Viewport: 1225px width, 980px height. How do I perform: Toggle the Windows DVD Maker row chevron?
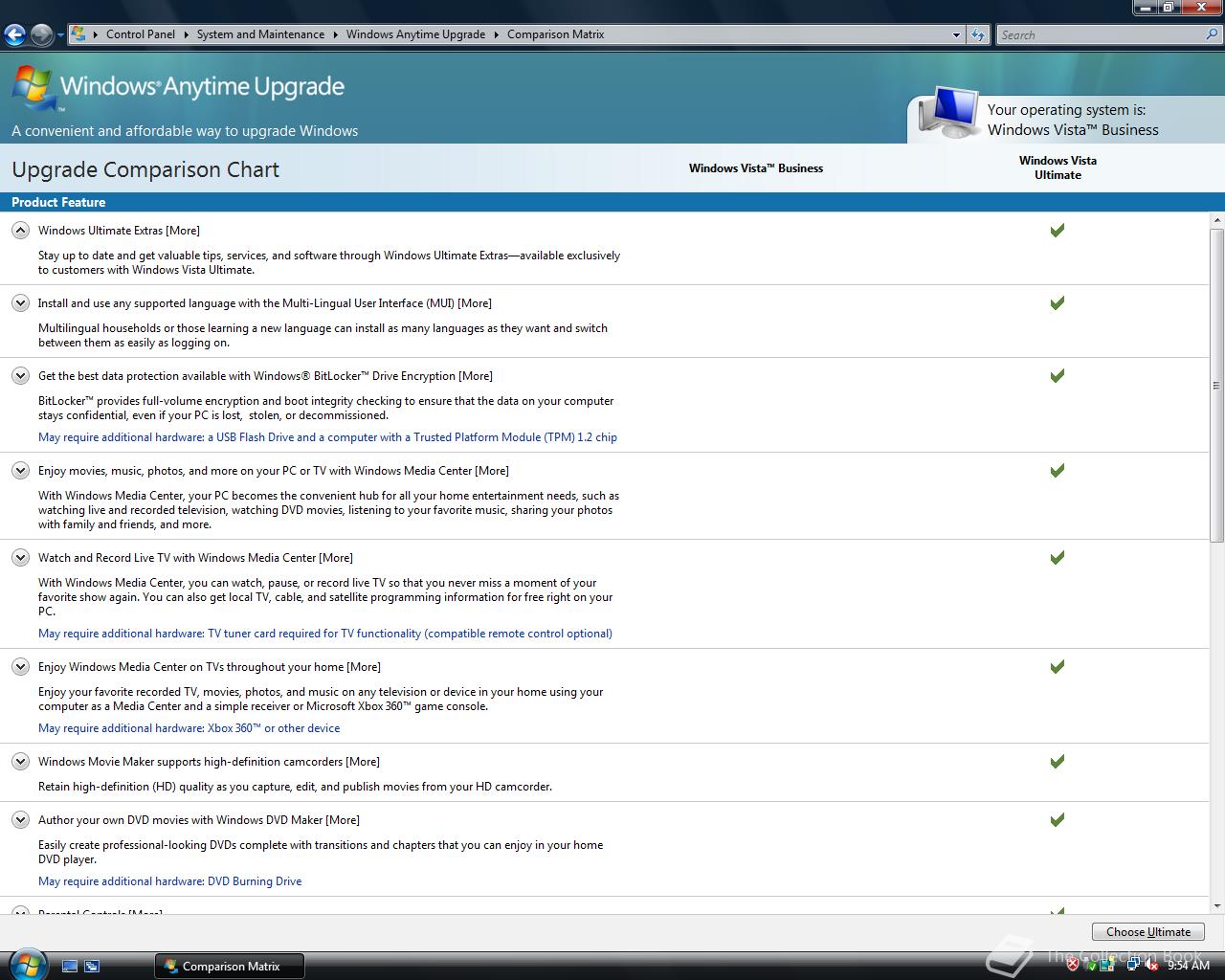coord(20,819)
